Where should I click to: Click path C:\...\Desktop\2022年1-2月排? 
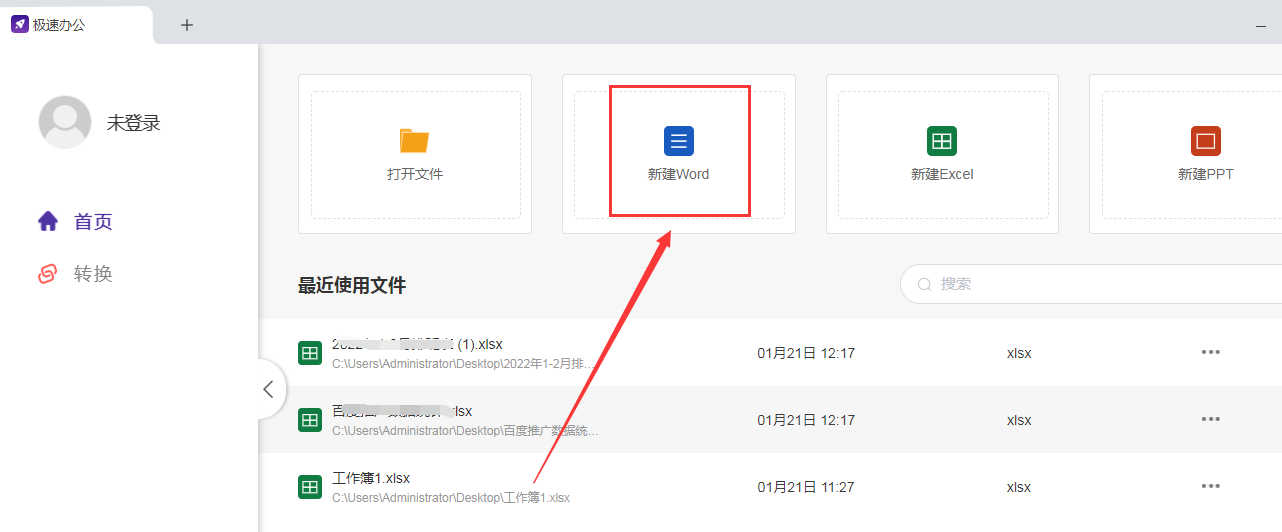(462, 364)
